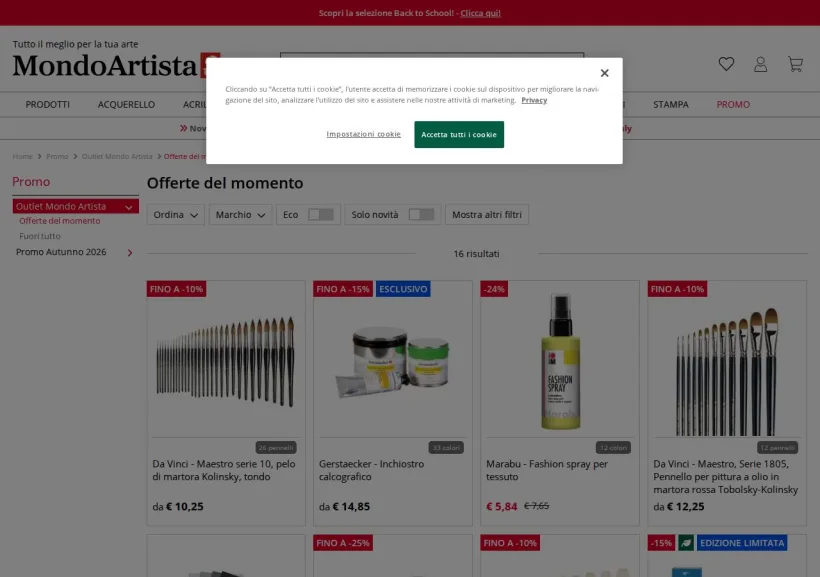
Task: Open the Da Vinci Maestro Serie 1805 title
Action: tap(726, 477)
